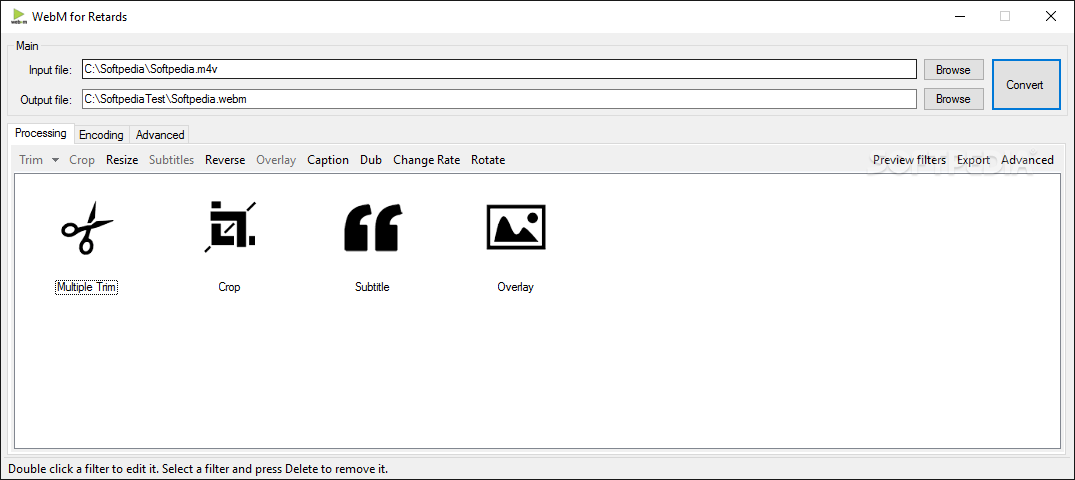
Task: Click Advanced in the filter toolbar
Action: (1027, 160)
